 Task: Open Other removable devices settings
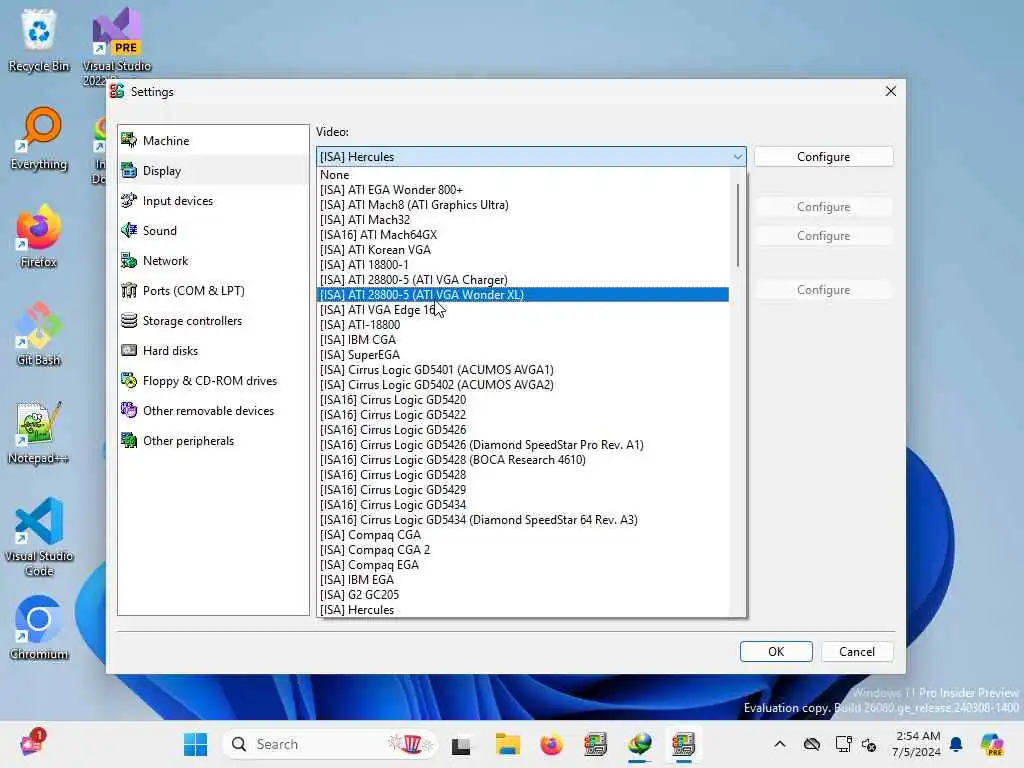[x=213, y=411]
